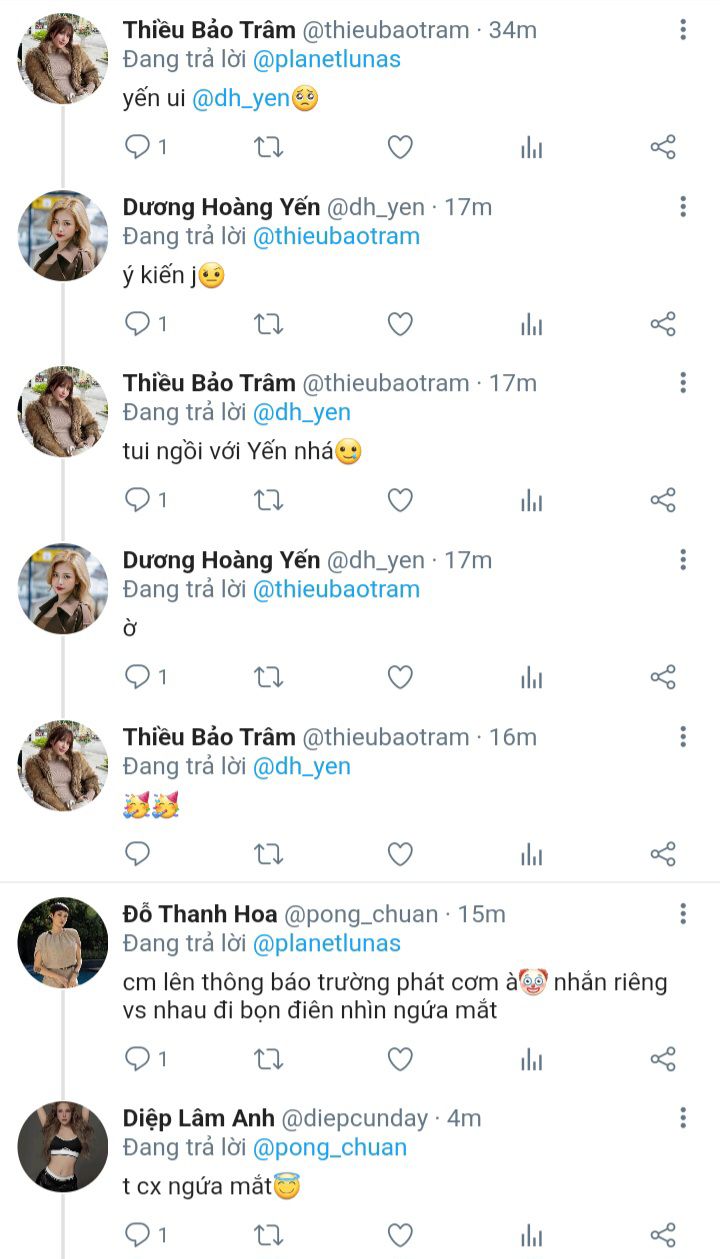Retweet Dương Hoàng Yến's 'ý kiến j' tweet
Screen dimensions: 720x1259
[268, 324]
